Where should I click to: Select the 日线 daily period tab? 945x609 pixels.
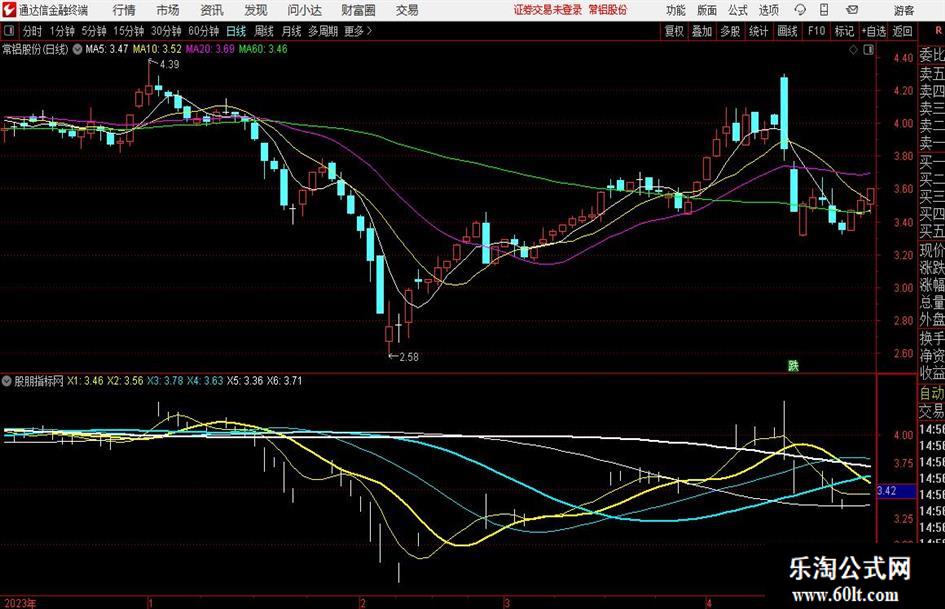pyautogui.click(x=236, y=31)
